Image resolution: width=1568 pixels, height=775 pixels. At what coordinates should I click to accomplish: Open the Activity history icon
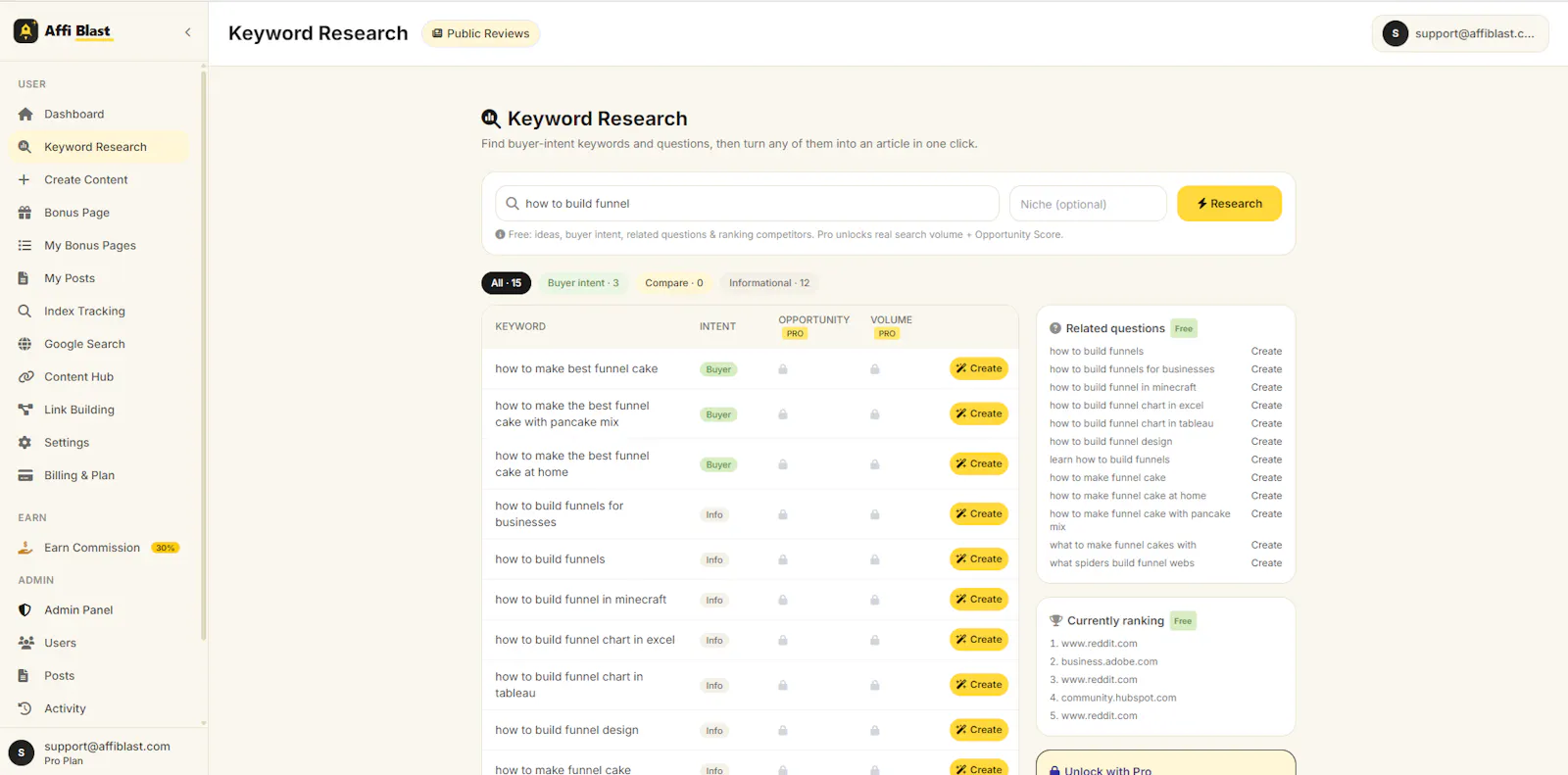[25, 708]
